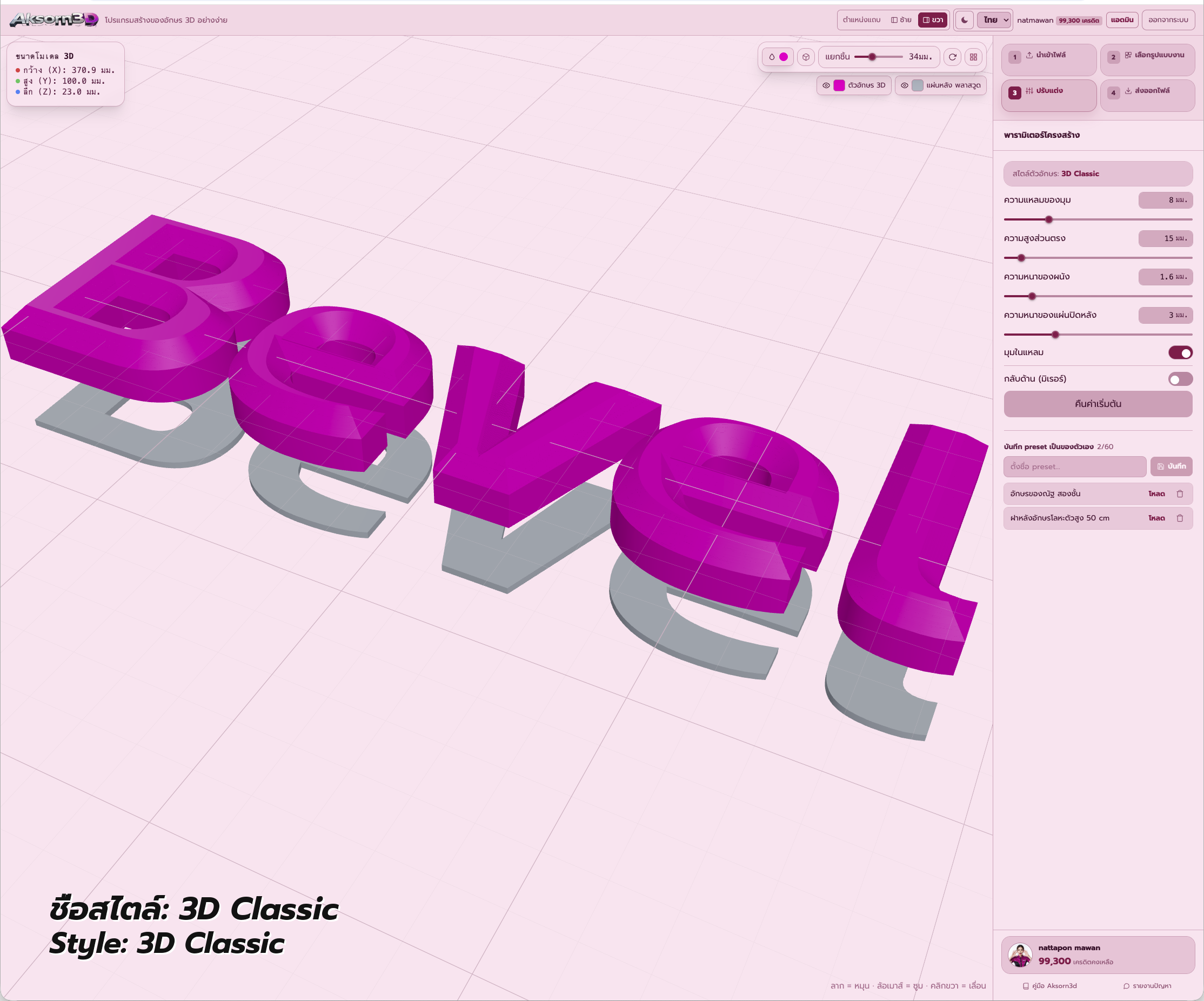Click the ความแหลมของมุม slider
The image size is (1204, 1001).
point(1098,219)
